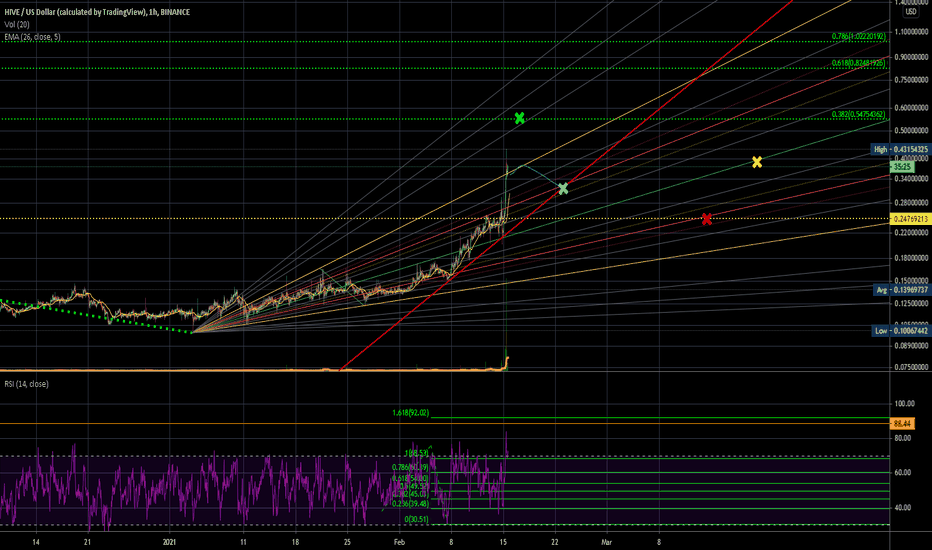
Task: Click the HIVE / US Dollar chart title
Action: click(x=97, y=12)
